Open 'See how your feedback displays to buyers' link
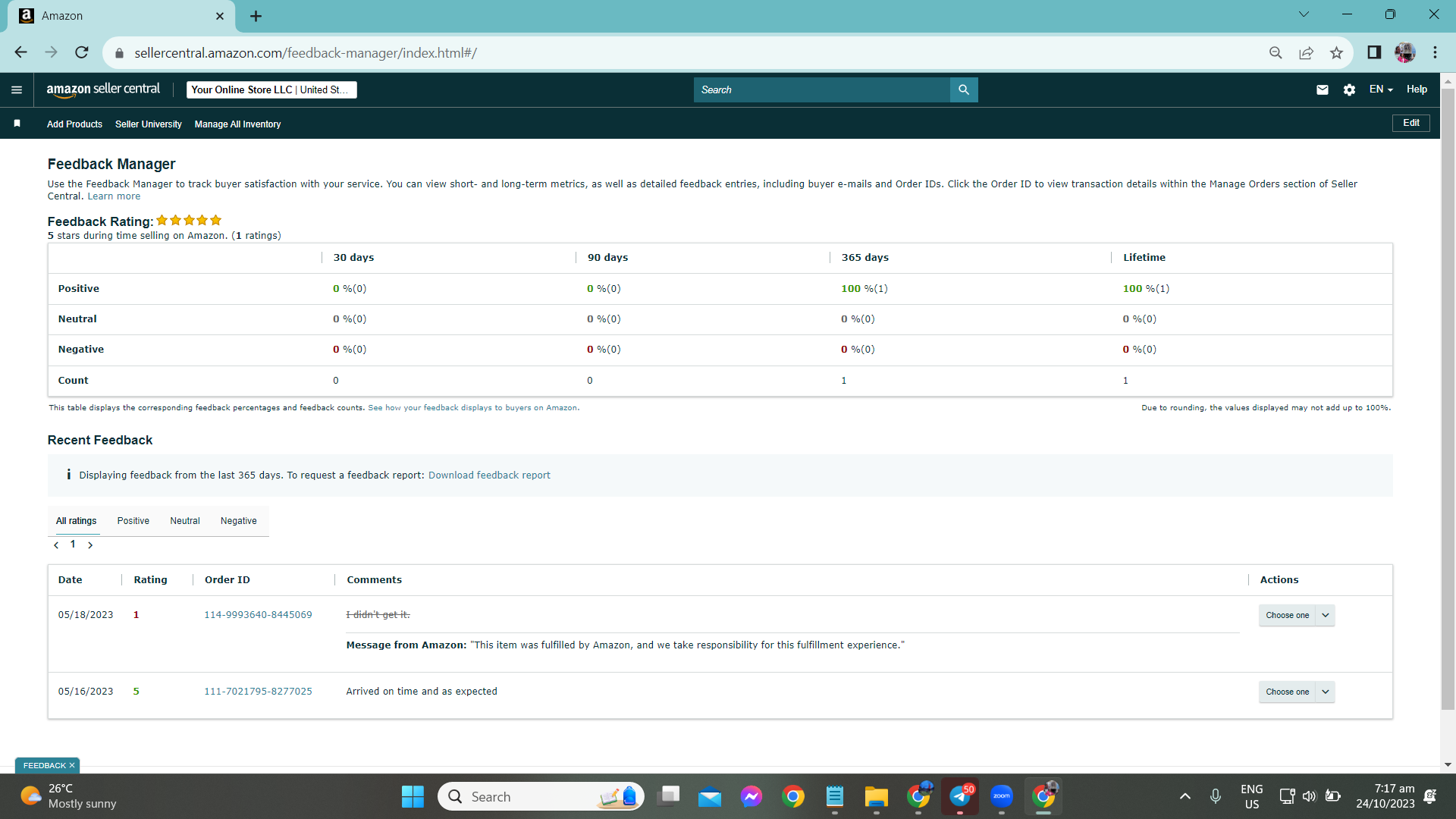The image size is (1456, 819). pos(472,408)
